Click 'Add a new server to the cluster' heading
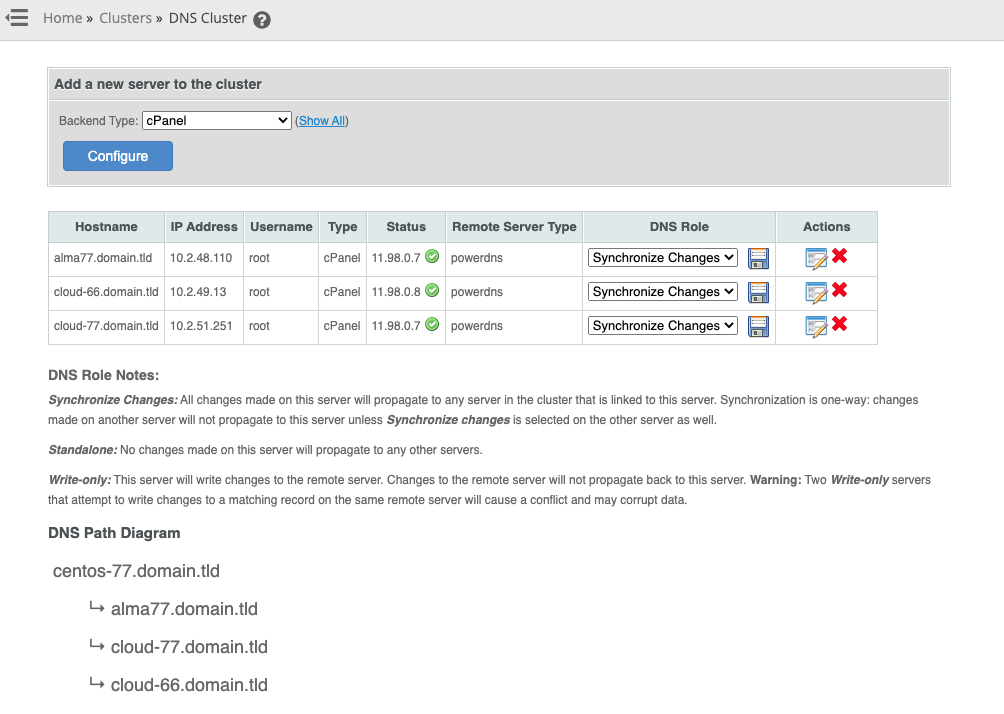 [x=158, y=84]
